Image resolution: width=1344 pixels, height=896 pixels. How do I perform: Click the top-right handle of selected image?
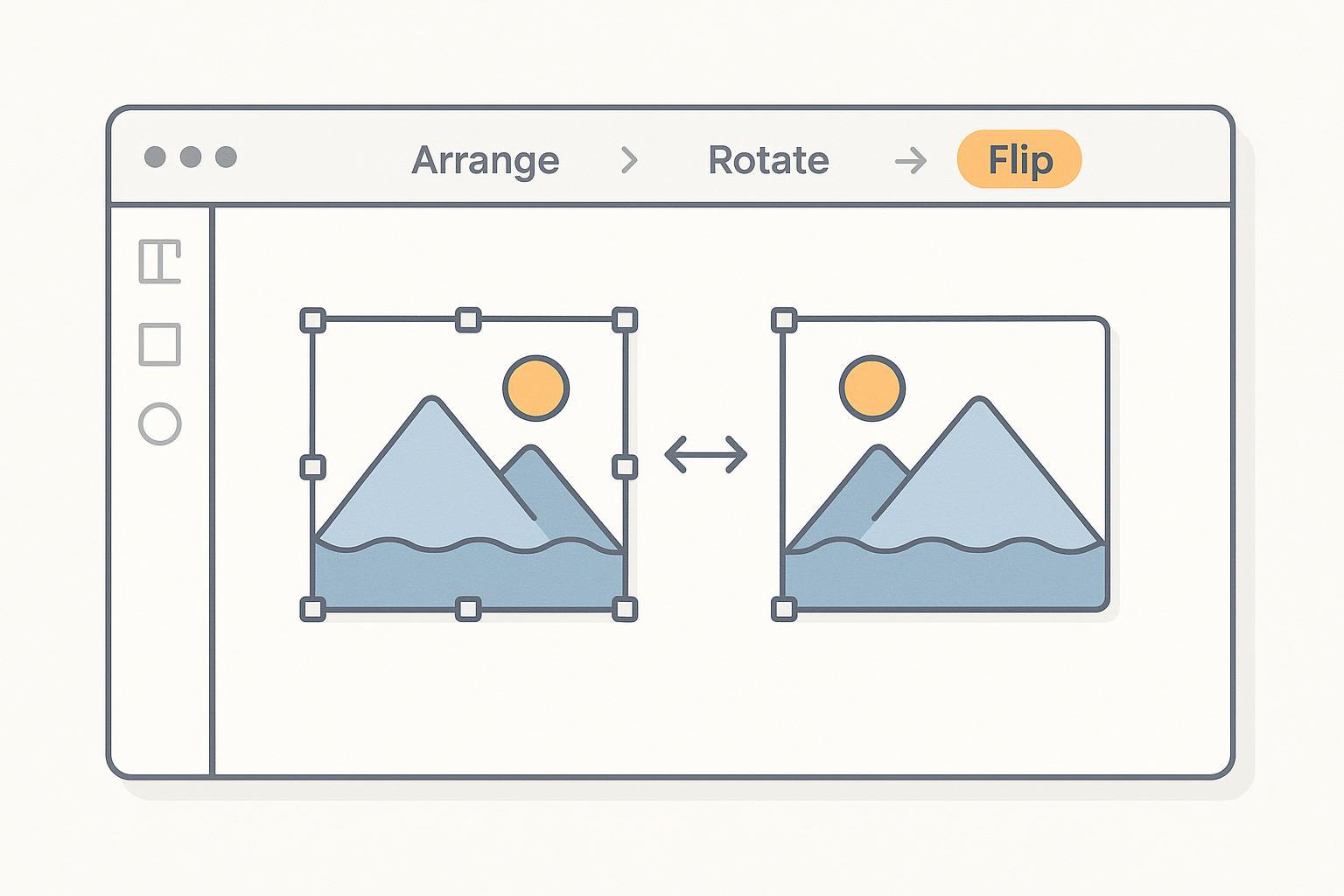point(624,320)
